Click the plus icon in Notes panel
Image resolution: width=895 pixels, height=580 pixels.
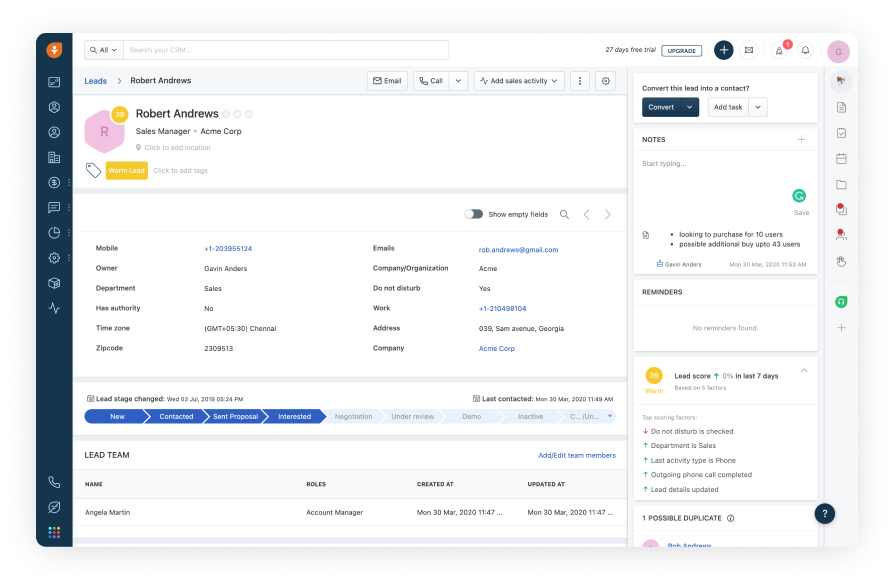click(x=801, y=140)
